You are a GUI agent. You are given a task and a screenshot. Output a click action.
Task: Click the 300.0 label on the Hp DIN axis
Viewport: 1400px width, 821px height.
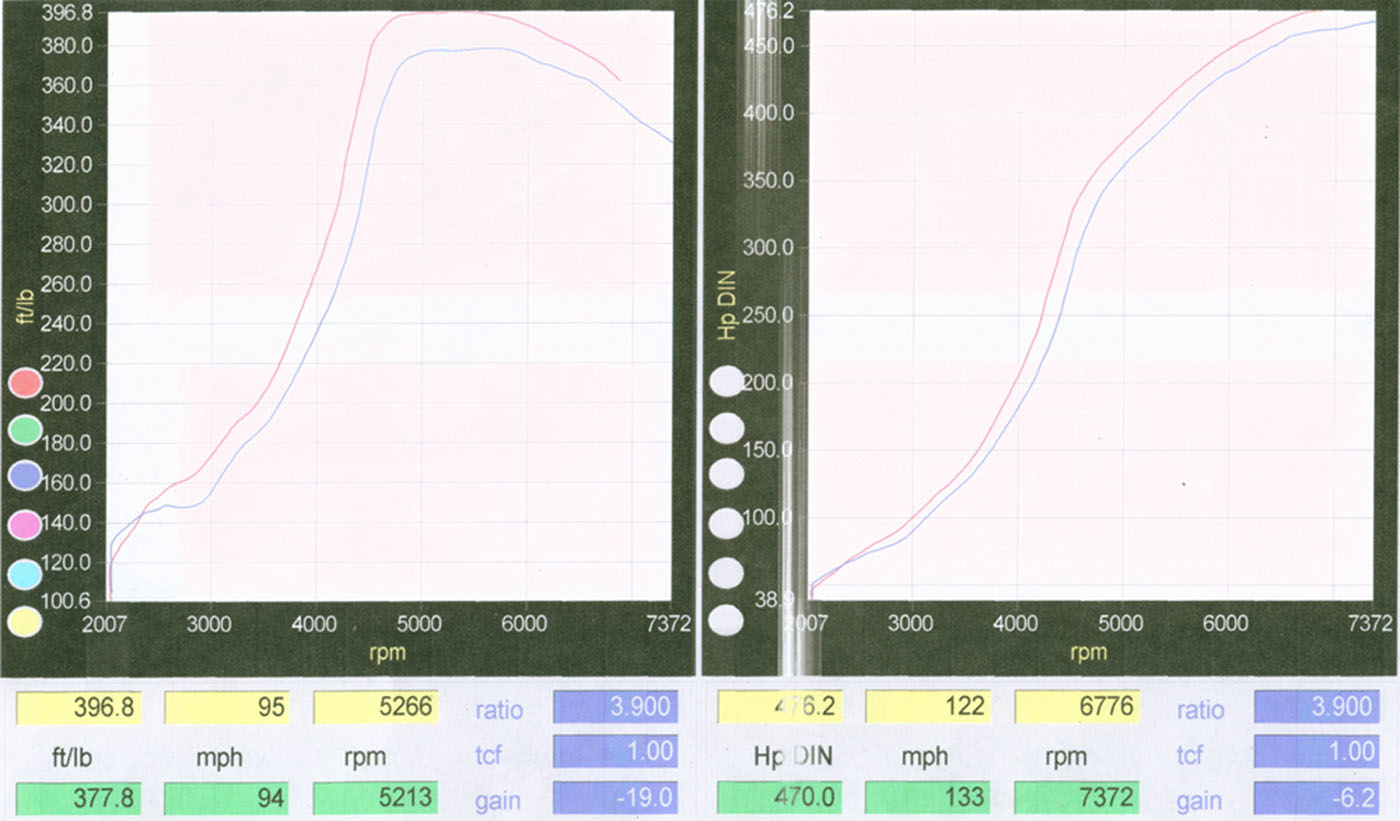click(x=768, y=248)
